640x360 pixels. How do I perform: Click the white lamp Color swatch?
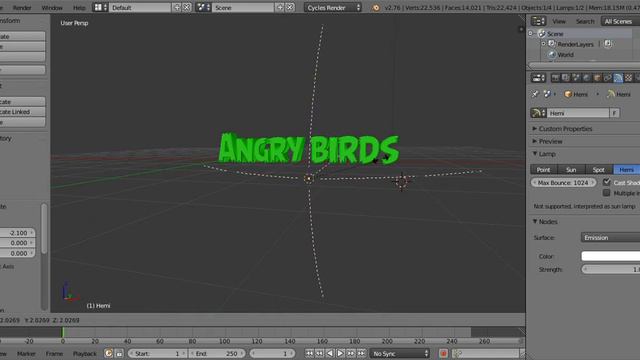click(611, 256)
